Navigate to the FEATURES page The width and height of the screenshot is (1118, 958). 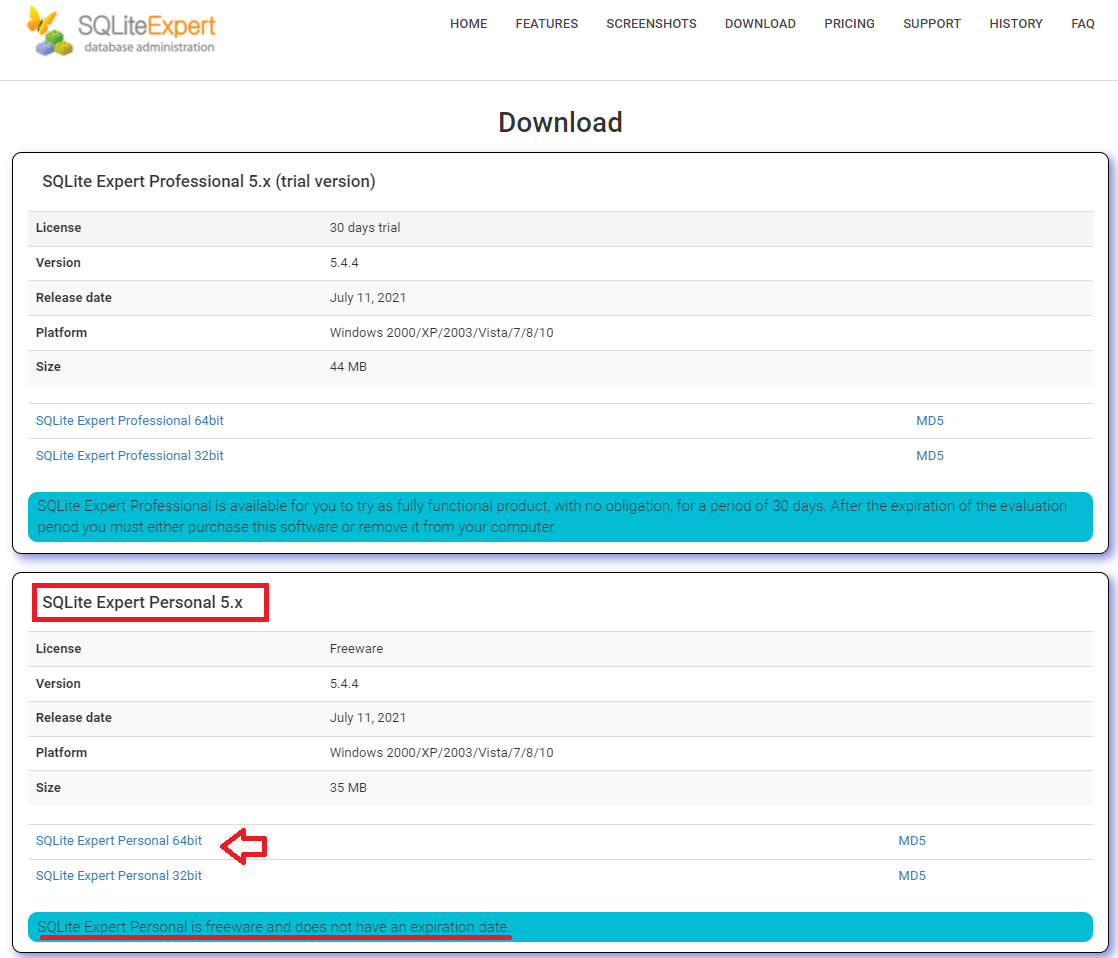pos(546,23)
